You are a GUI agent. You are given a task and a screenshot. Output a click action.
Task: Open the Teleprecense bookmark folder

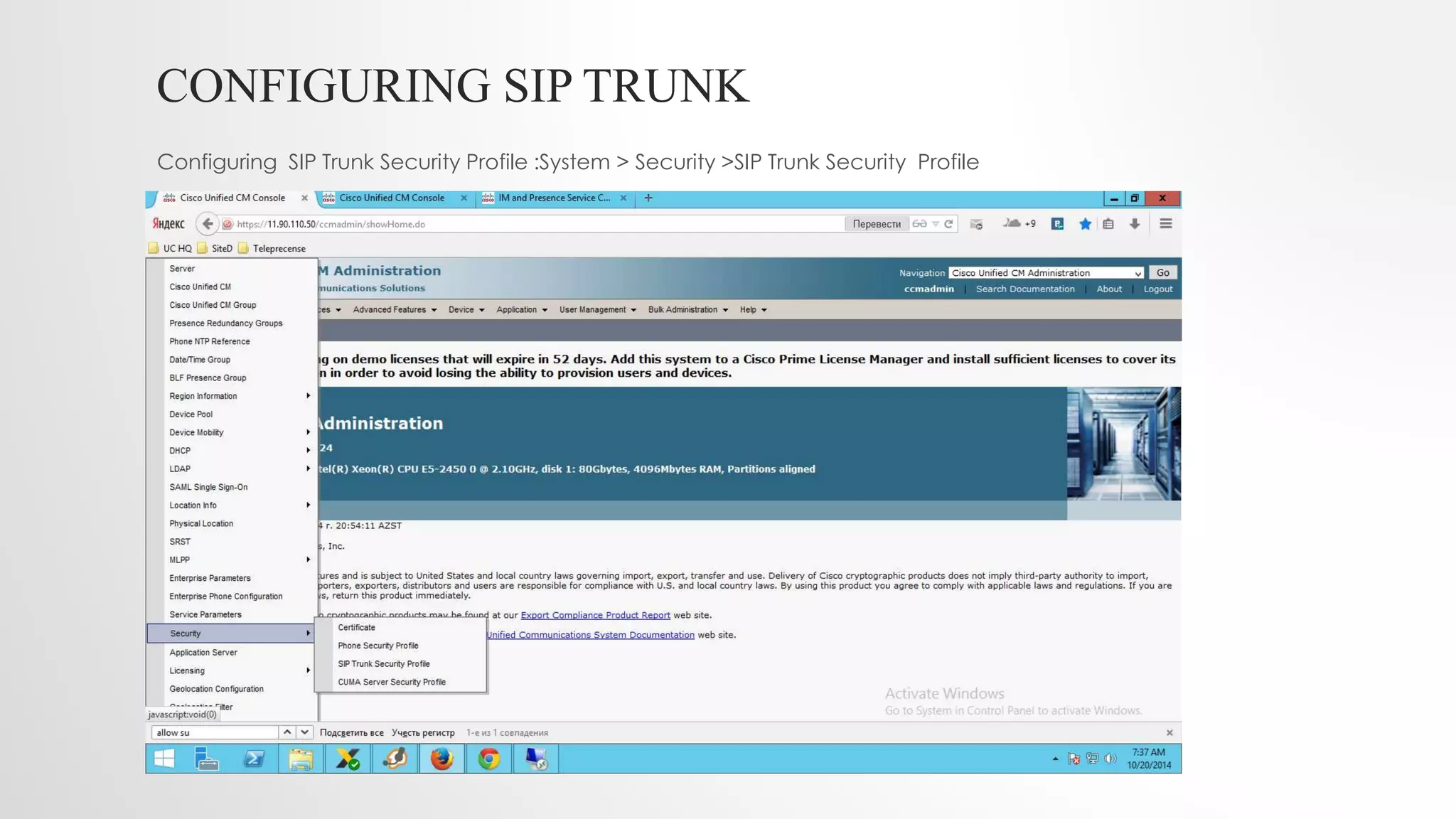272,248
